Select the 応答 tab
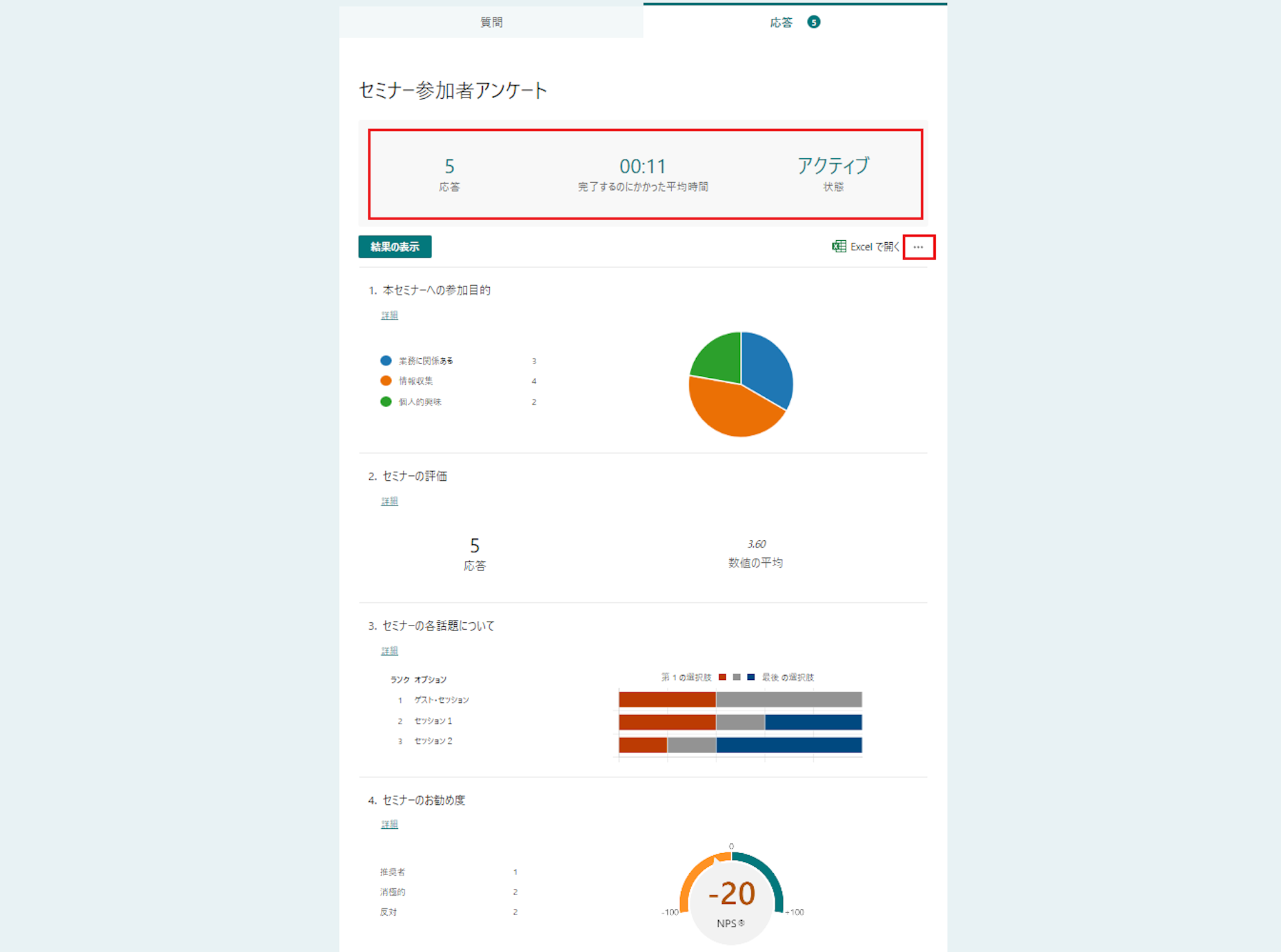This screenshot has width=1281, height=952. (781, 23)
